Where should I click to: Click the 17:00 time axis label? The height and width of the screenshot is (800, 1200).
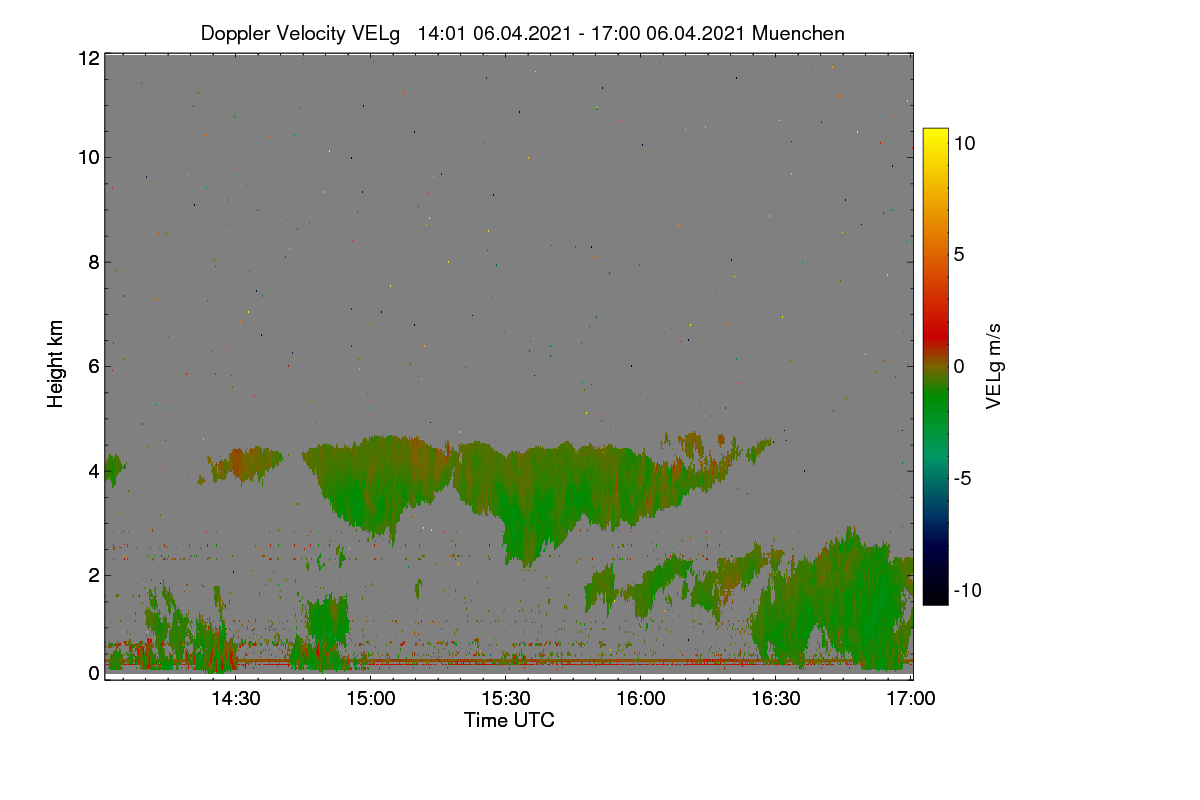(x=911, y=700)
